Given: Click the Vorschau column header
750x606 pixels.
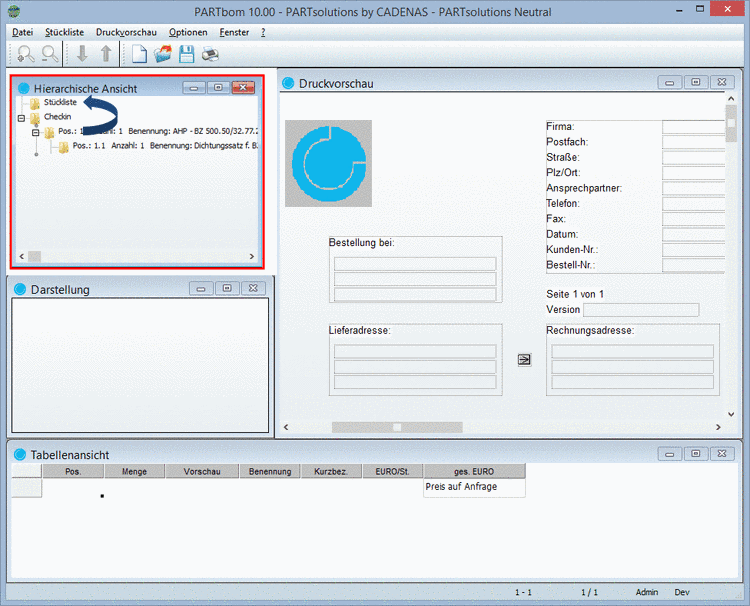Looking at the screenshot, I should click(202, 471).
